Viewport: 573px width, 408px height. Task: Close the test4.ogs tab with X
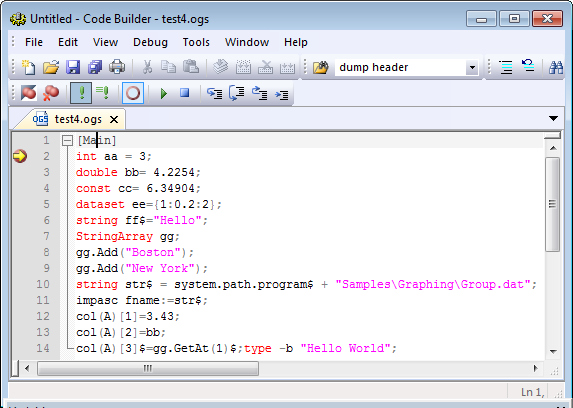point(114,120)
